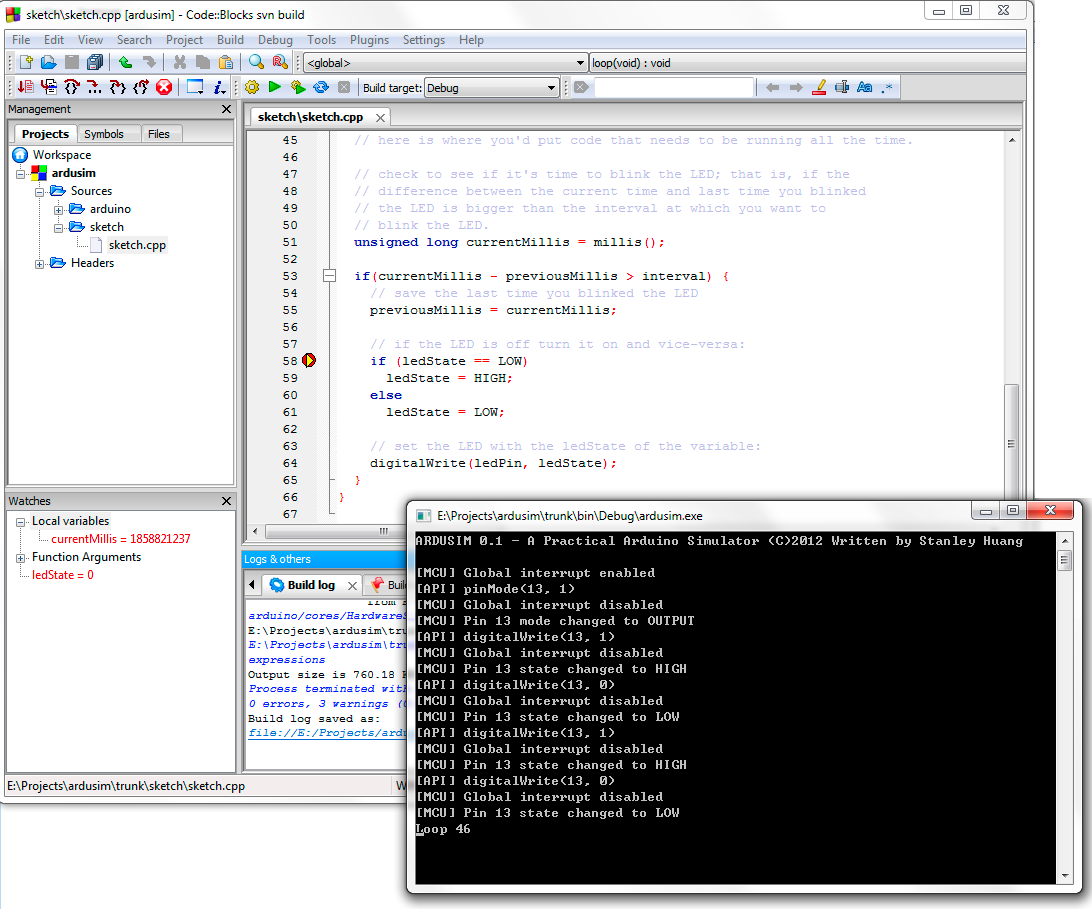Open the Debug menu
The height and width of the screenshot is (909, 1092).
[x=275, y=40]
